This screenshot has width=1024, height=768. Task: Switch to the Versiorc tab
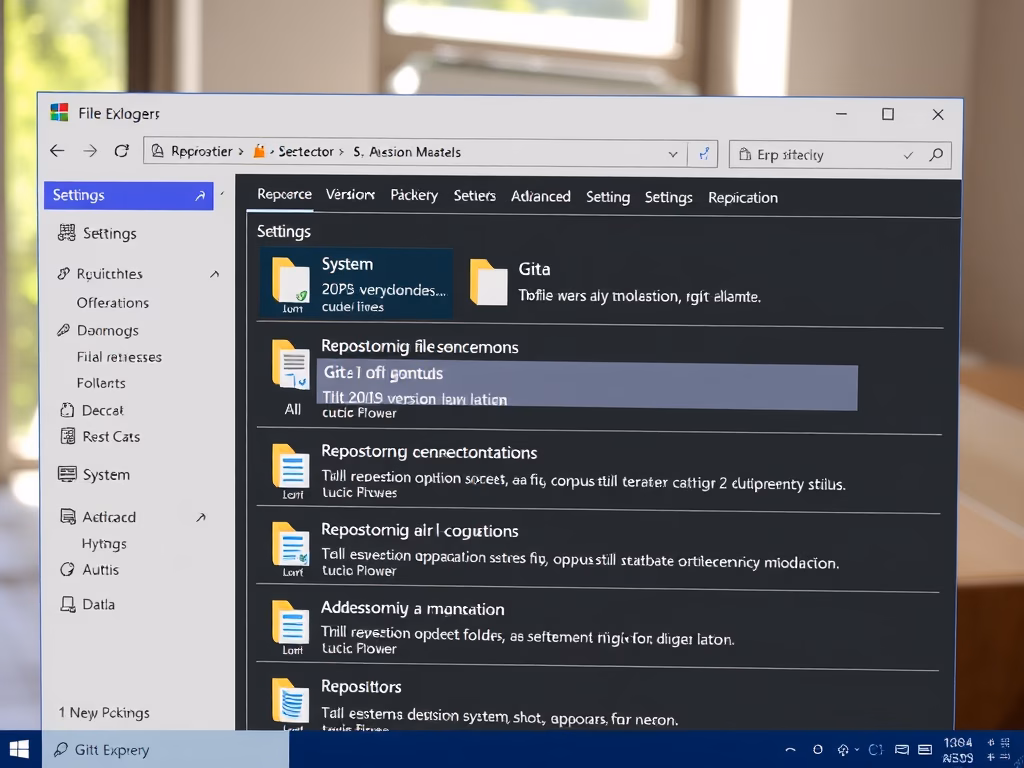pyautogui.click(x=350, y=195)
